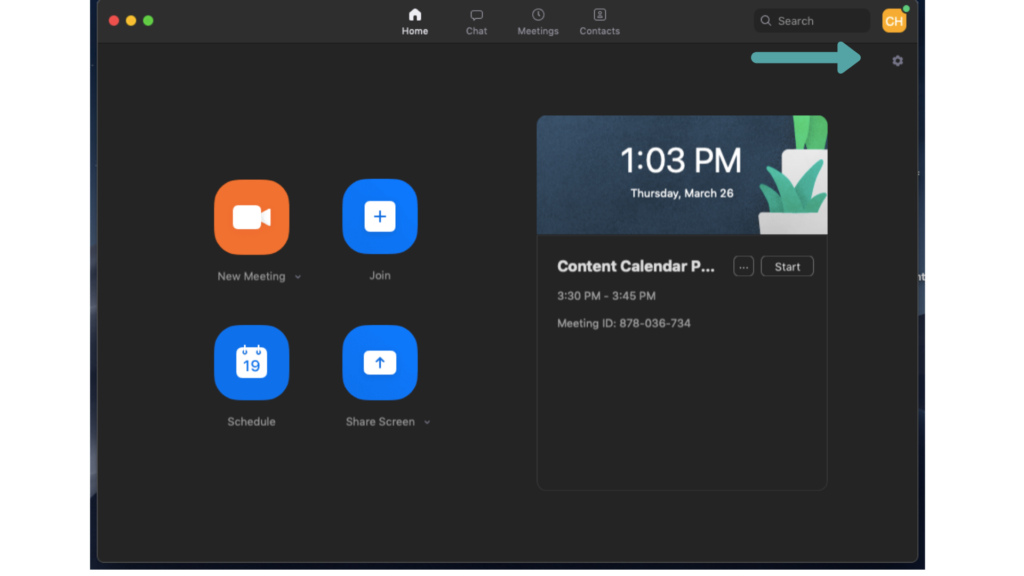The image size is (1024, 576).
Task: Switch to the Contacts tab
Action: 599,21
